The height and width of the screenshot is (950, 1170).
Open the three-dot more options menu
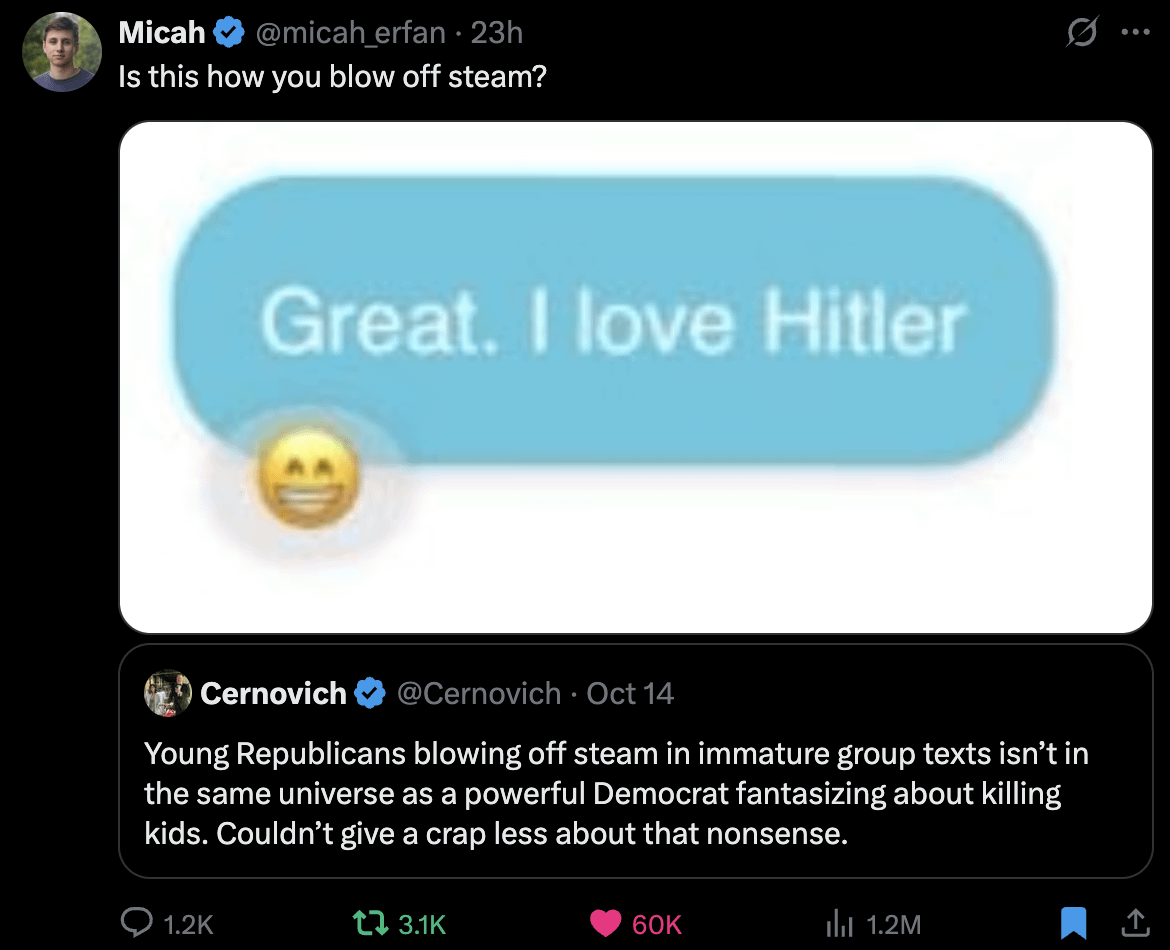pyautogui.click(x=1136, y=33)
